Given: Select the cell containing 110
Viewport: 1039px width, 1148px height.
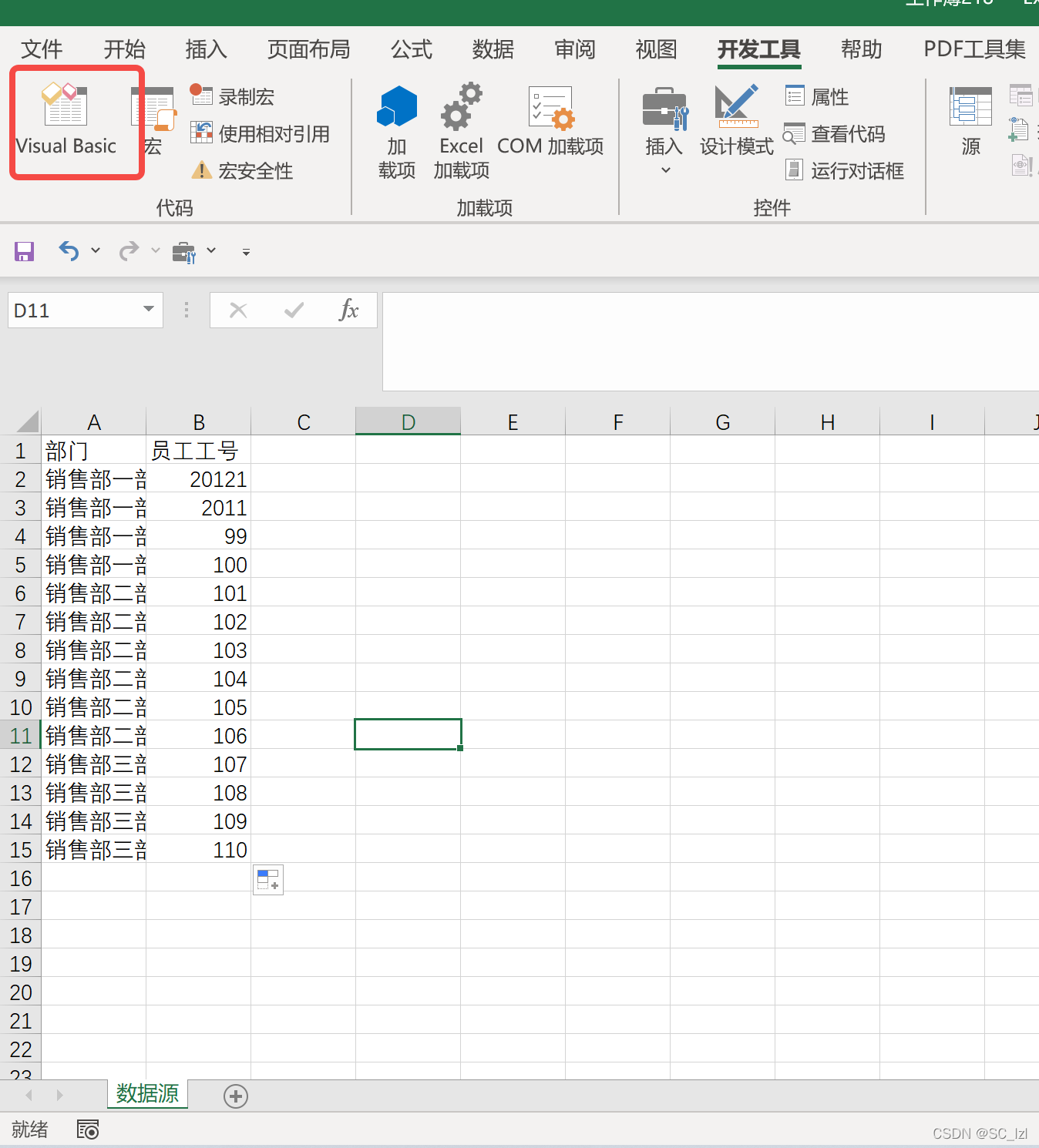Looking at the screenshot, I should click(x=199, y=850).
